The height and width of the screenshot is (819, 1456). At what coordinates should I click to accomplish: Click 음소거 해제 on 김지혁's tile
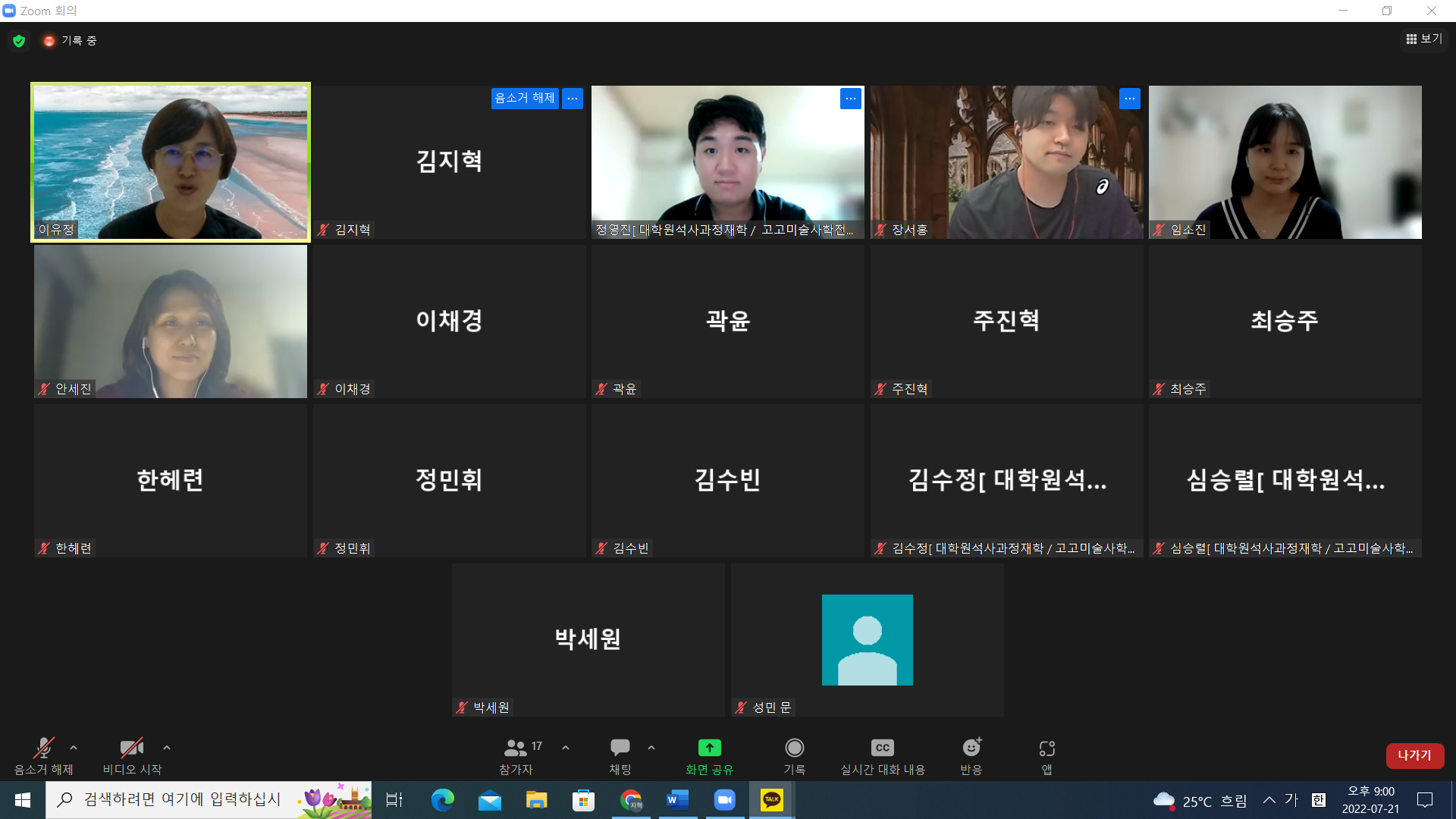[525, 98]
